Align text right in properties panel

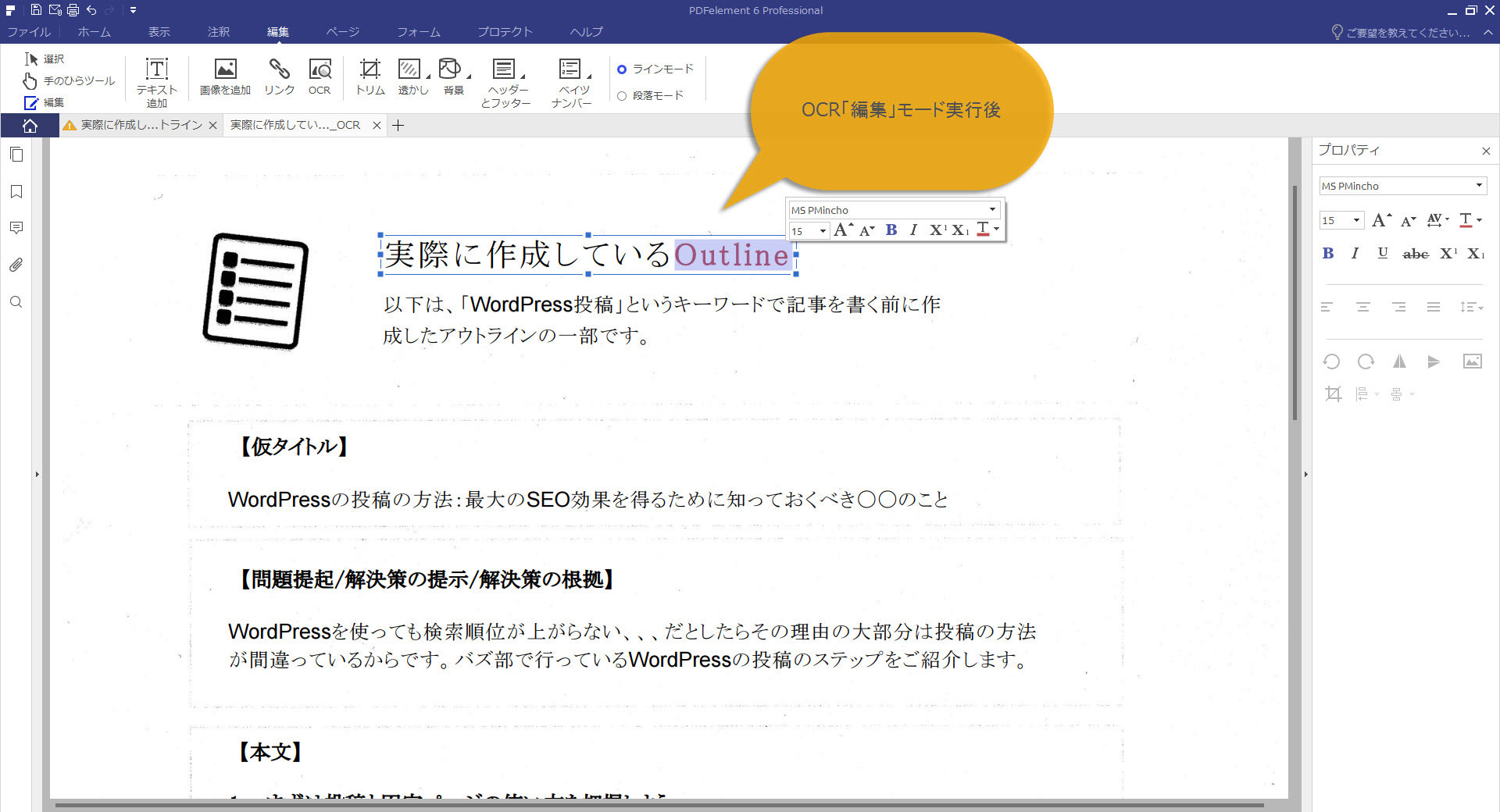1398,307
